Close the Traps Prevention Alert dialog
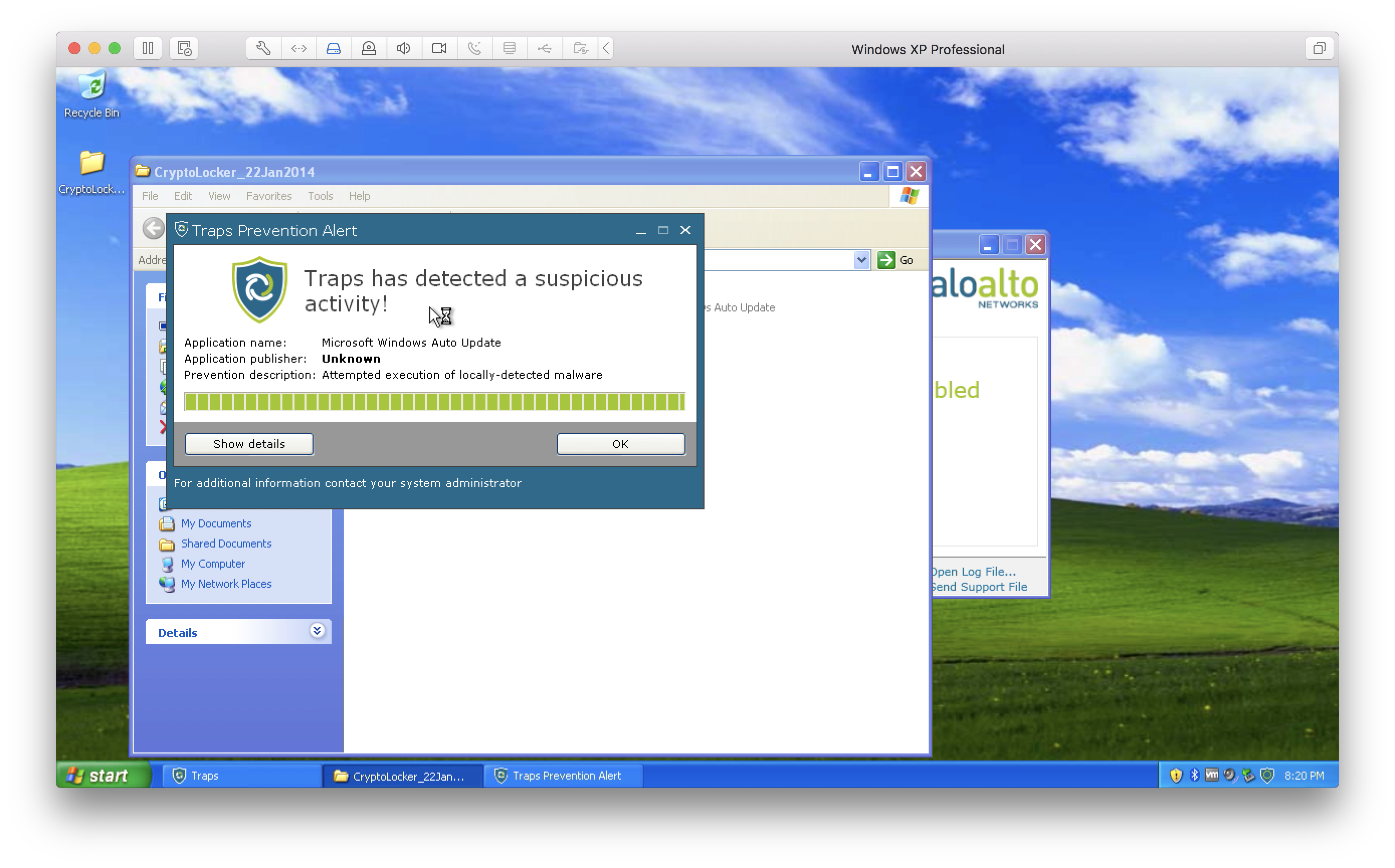Viewport: 1395px width, 868px height. (686, 230)
